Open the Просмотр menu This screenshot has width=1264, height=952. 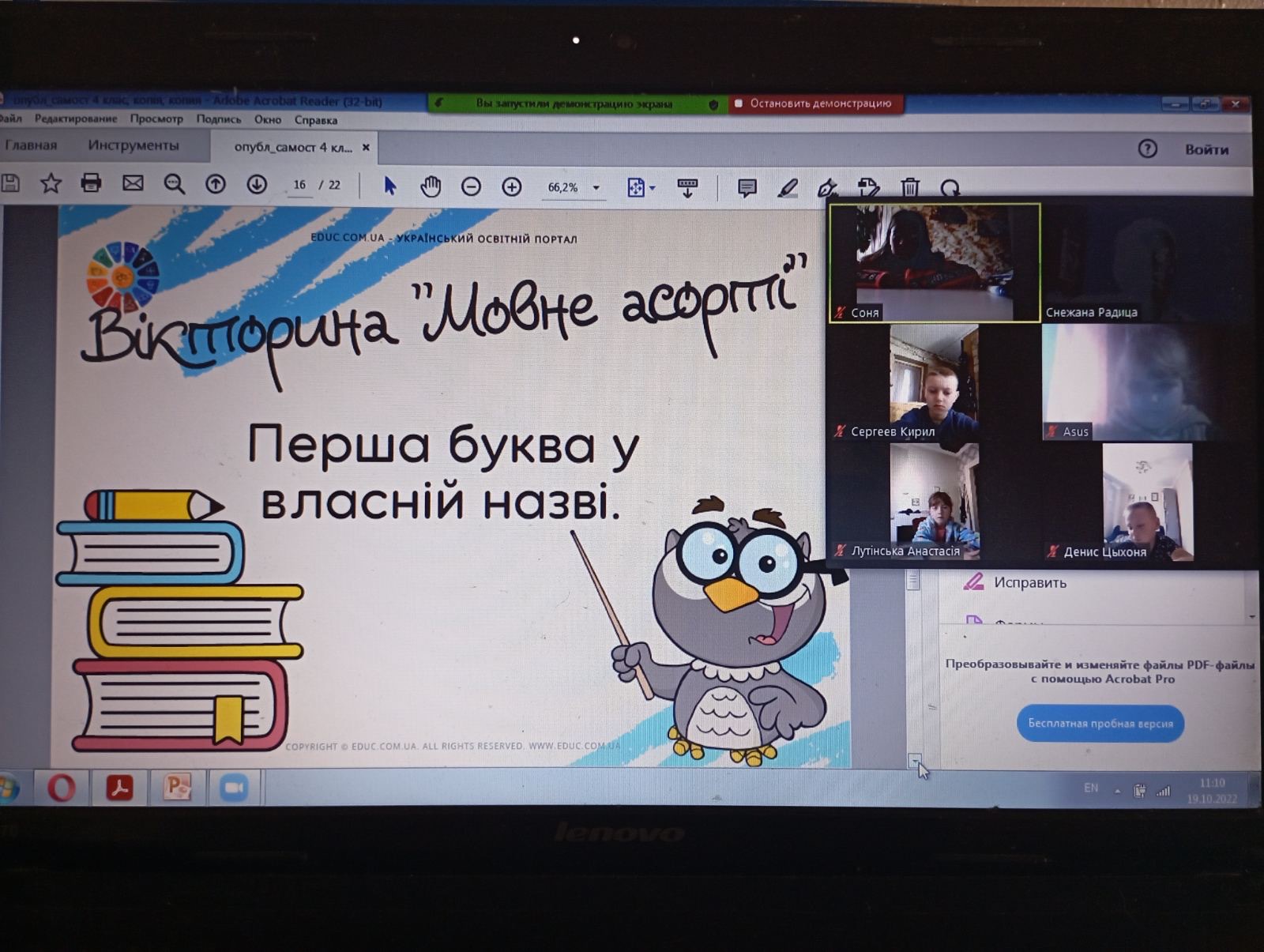[156, 119]
